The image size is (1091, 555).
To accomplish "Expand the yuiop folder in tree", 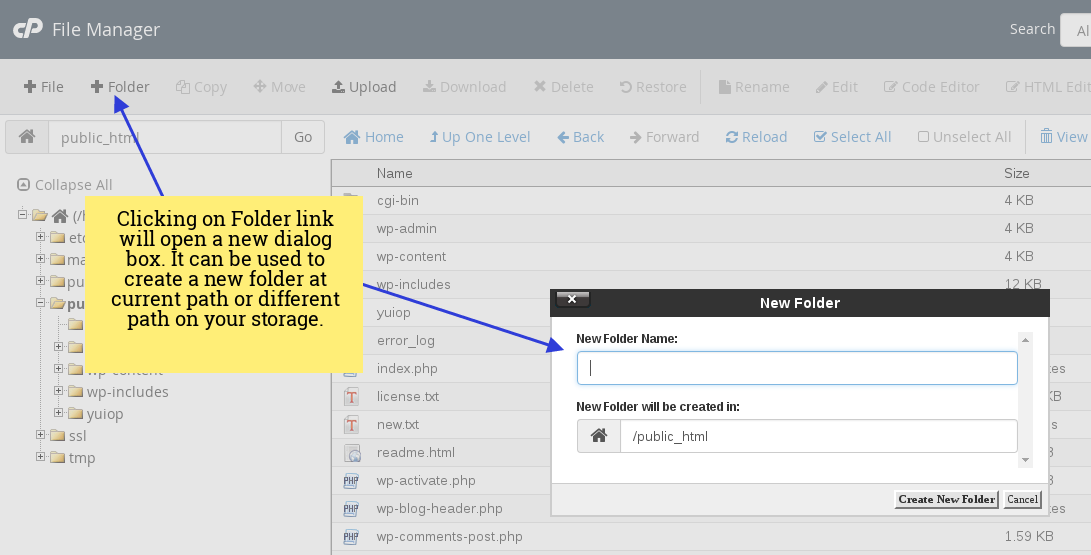I will pyautogui.click(x=59, y=413).
